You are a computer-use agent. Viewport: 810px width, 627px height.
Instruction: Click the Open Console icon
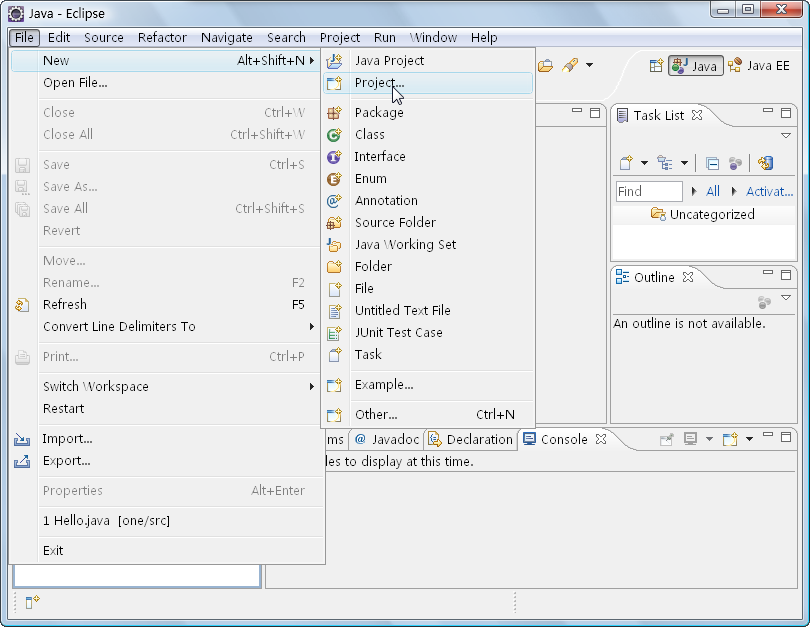[730, 439]
